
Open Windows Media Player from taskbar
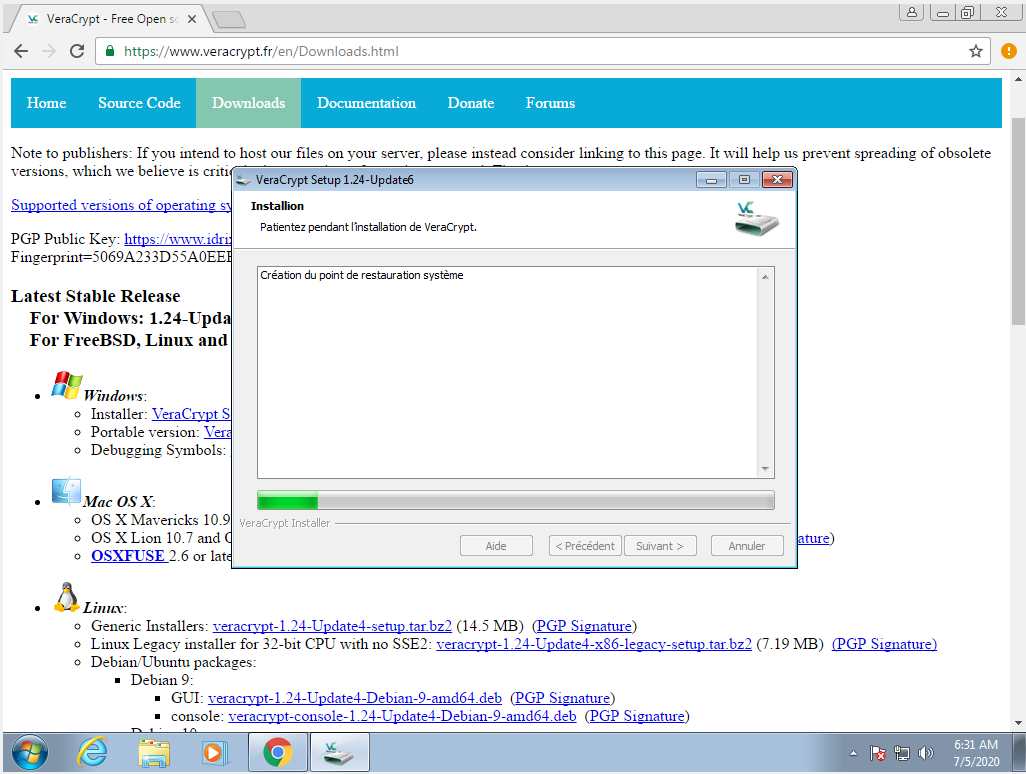pos(215,753)
